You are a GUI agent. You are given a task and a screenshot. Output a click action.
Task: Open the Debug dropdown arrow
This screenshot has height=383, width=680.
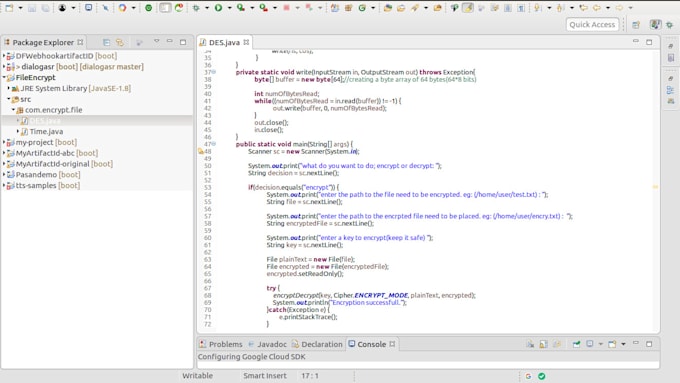click(207, 8)
